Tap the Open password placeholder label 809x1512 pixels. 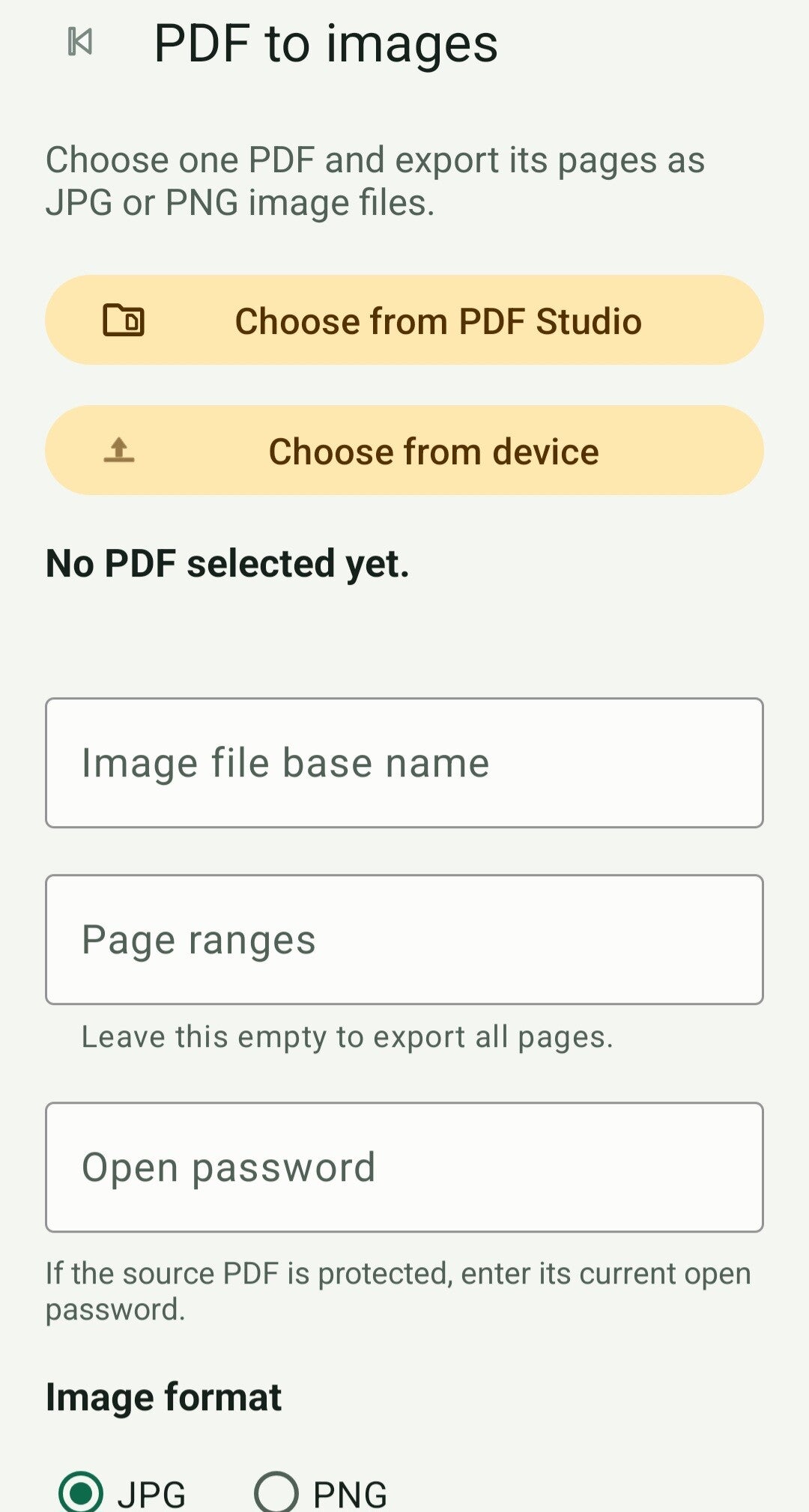(x=228, y=1168)
